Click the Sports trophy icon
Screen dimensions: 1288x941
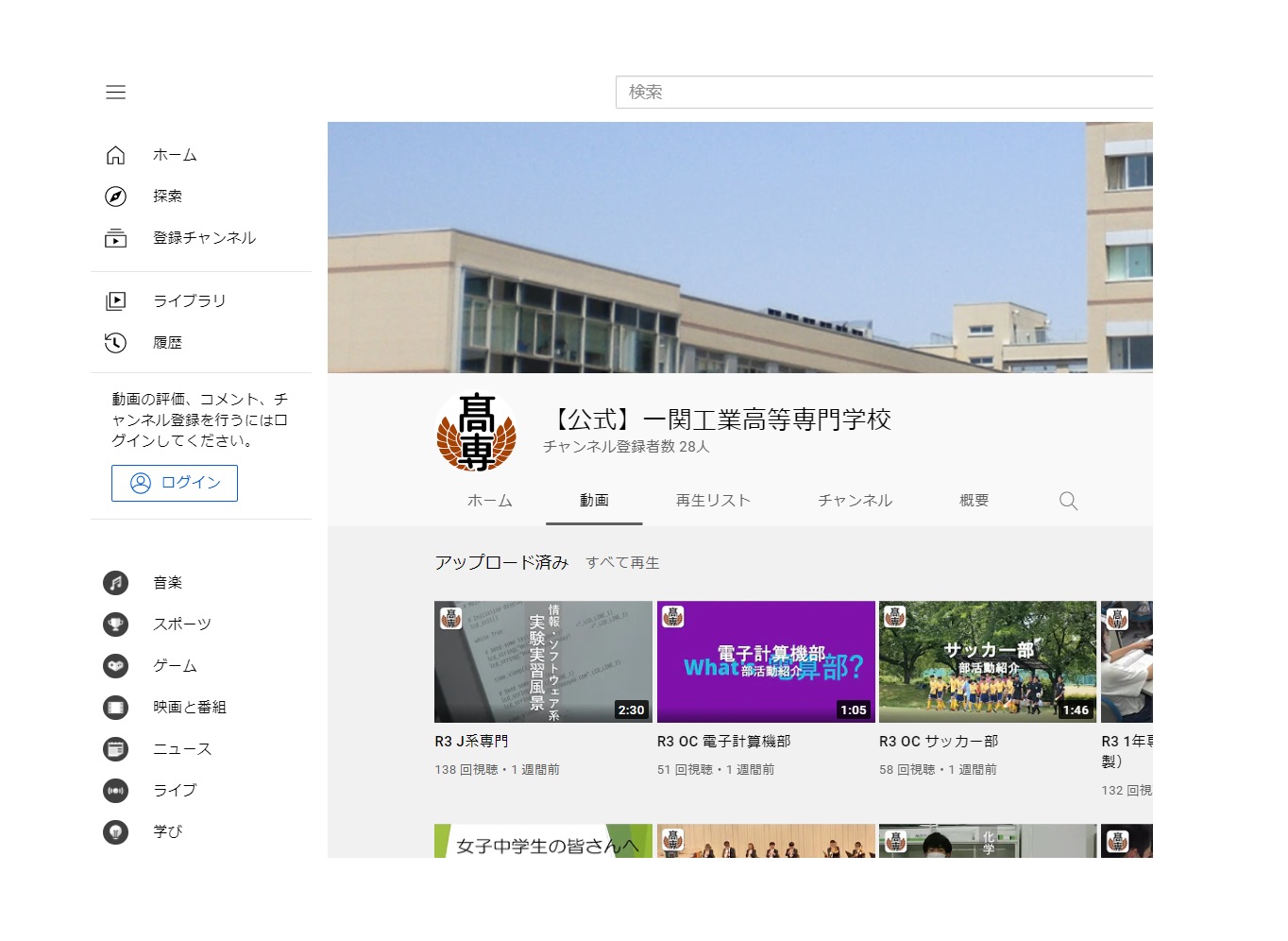click(x=115, y=624)
